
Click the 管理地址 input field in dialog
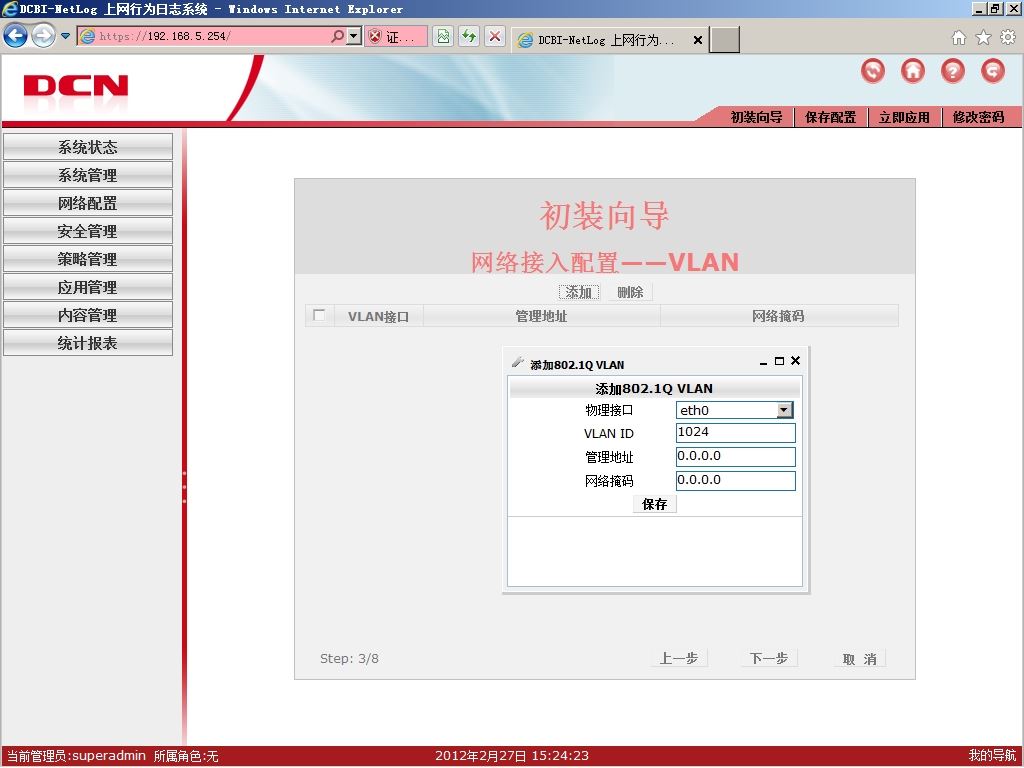pyautogui.click(x=736, y=456)
